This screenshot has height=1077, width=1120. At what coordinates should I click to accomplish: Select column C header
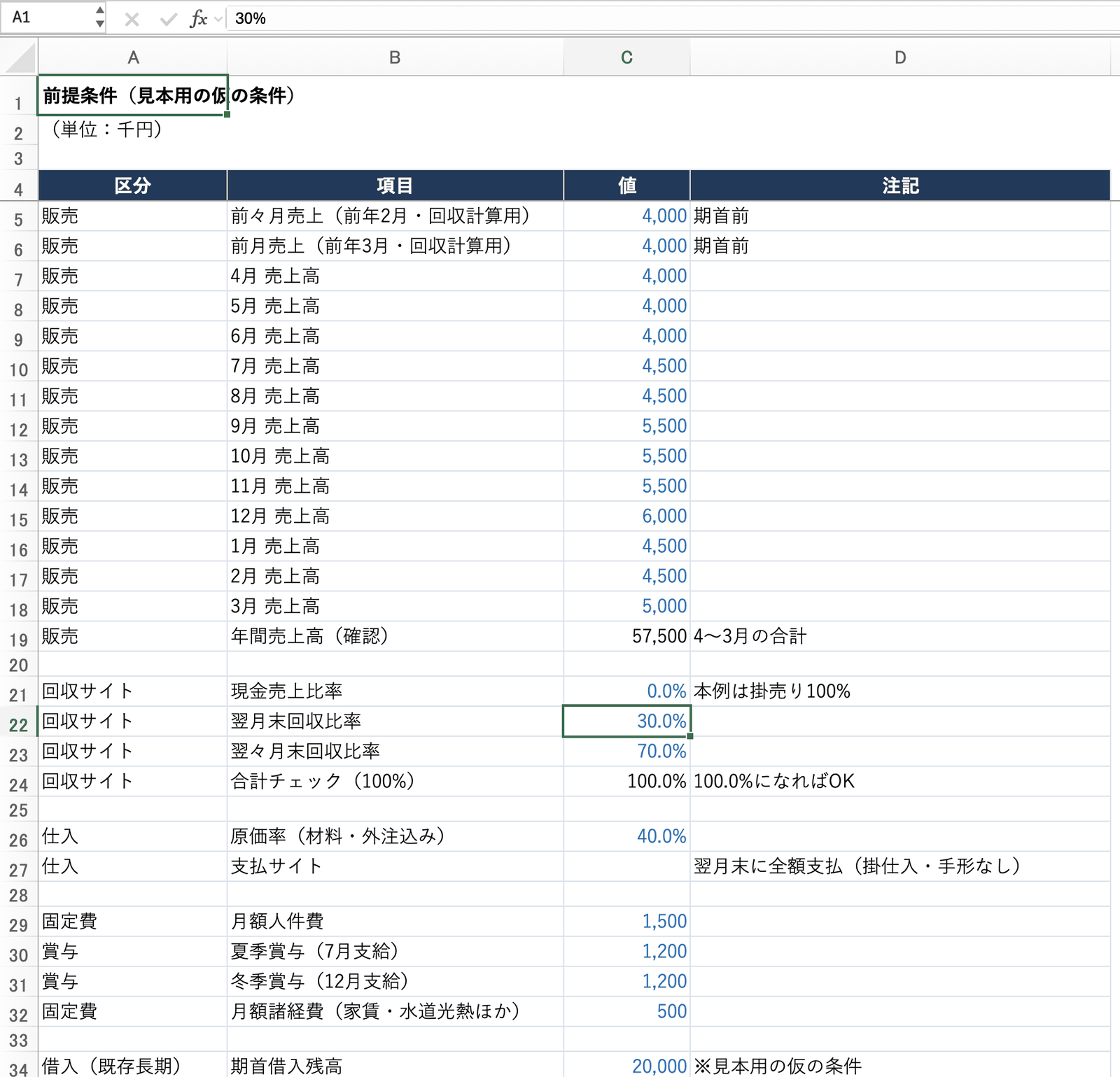[626, 57]
